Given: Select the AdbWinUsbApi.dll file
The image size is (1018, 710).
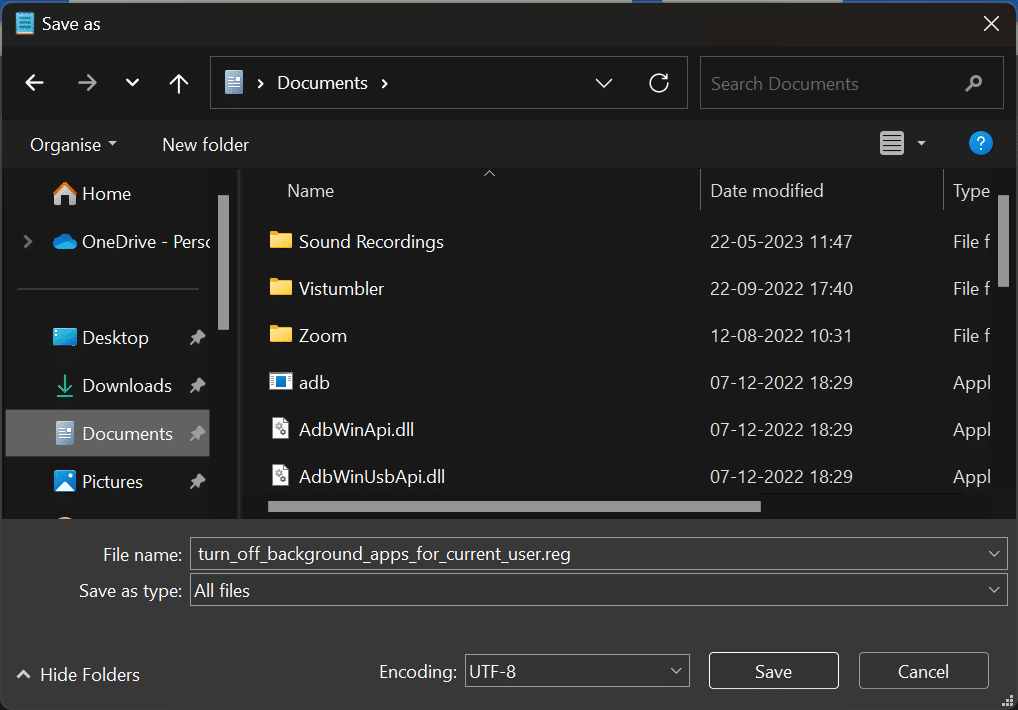Looking at the screenshot, I should [x=371, y=476].
